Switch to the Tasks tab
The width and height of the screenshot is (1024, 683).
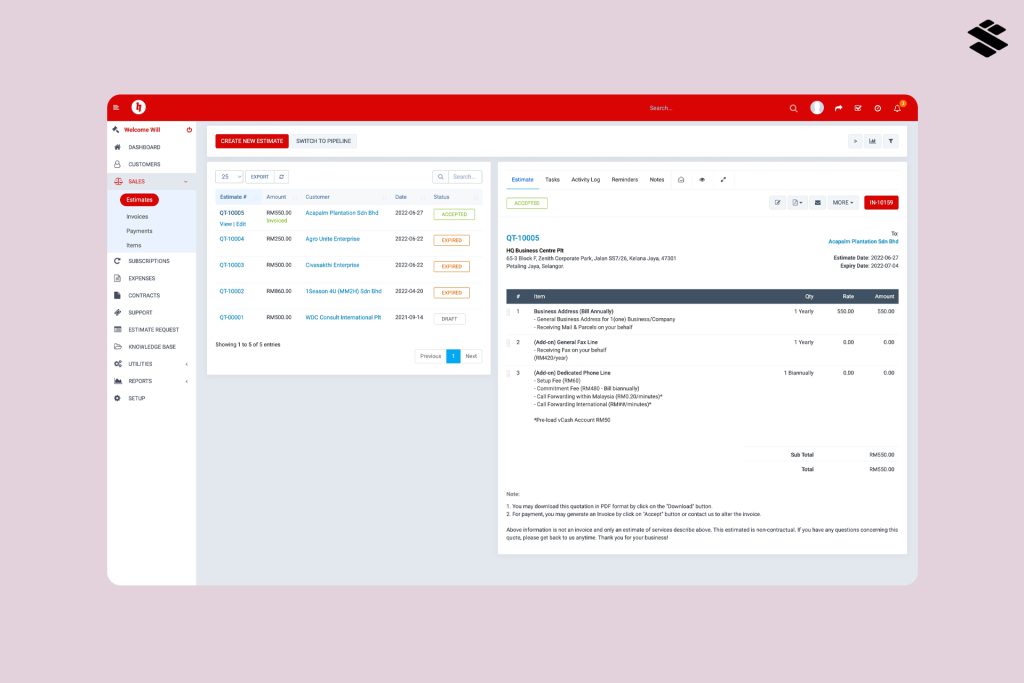[552, 180]
